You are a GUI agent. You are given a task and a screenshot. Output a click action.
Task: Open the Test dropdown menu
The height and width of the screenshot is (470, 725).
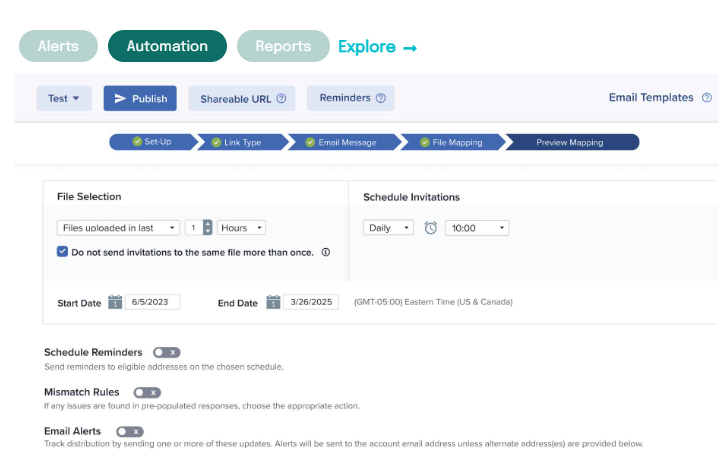click(64, 98)
